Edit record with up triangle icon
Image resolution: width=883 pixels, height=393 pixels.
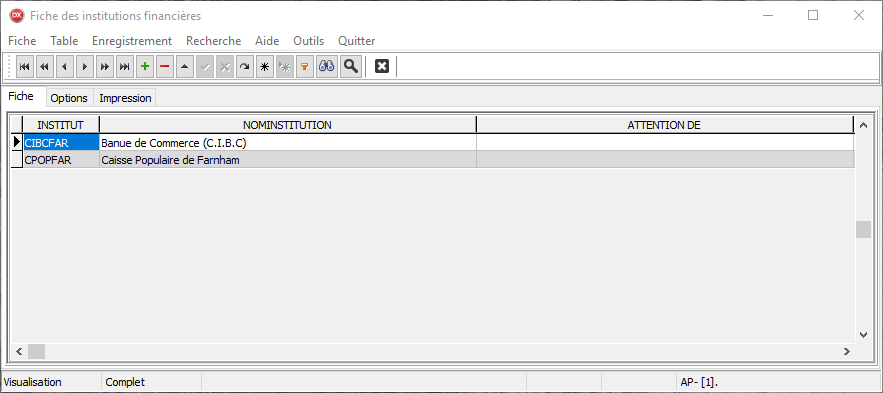pos(185,67)
